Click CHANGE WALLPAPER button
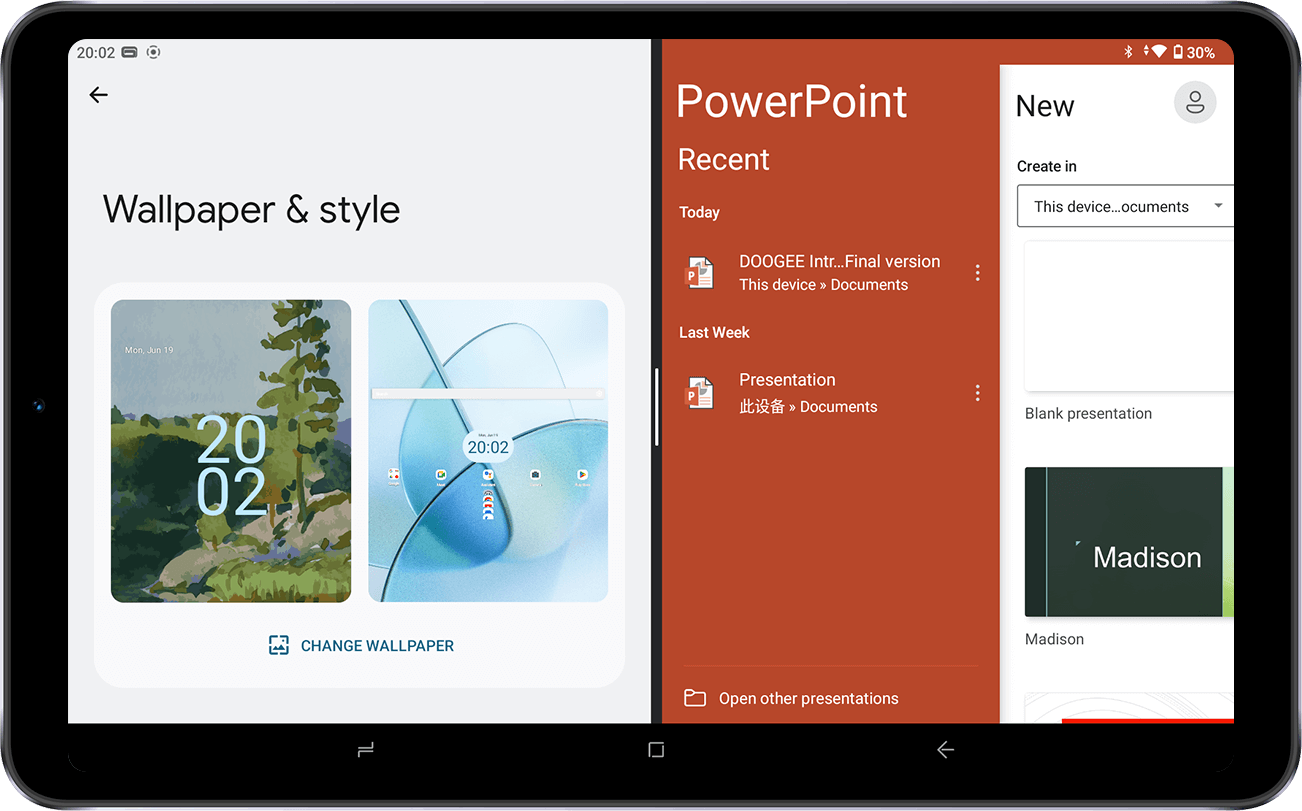 click(x=377, y=646)
